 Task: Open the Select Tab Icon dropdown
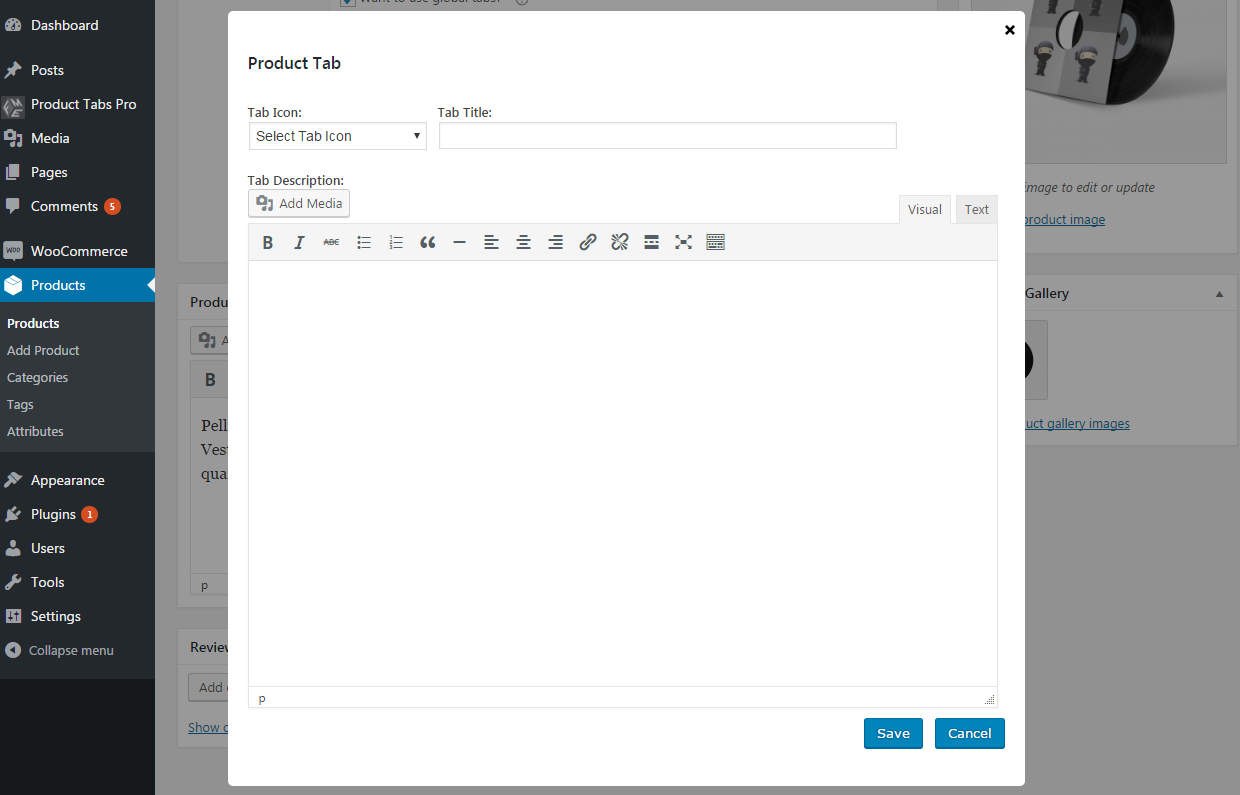coord(338,136)
